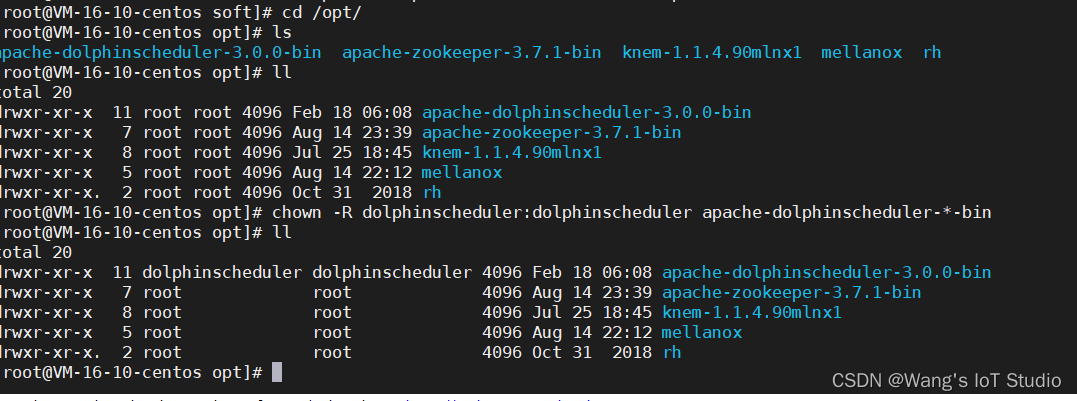
Task: Click apache-zookeeper-3.7.1-bin in the ls output line
Action: pyautogui.click(x=471, y=52)
